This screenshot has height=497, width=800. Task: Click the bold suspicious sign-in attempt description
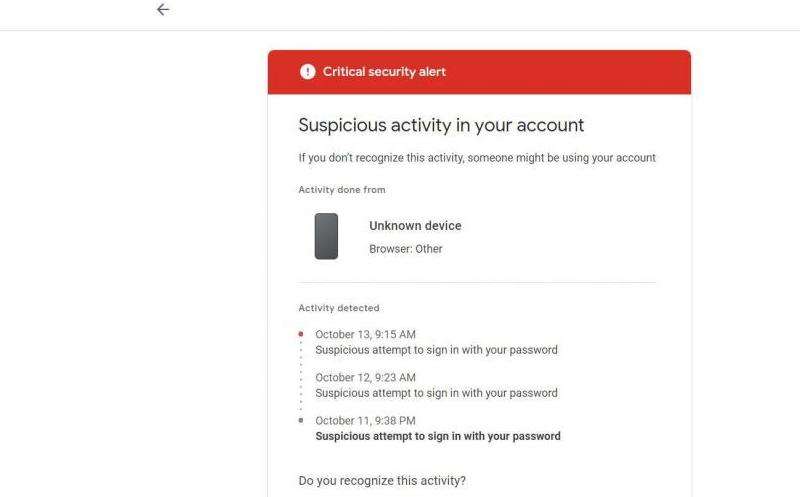click(x=438, y=436)
